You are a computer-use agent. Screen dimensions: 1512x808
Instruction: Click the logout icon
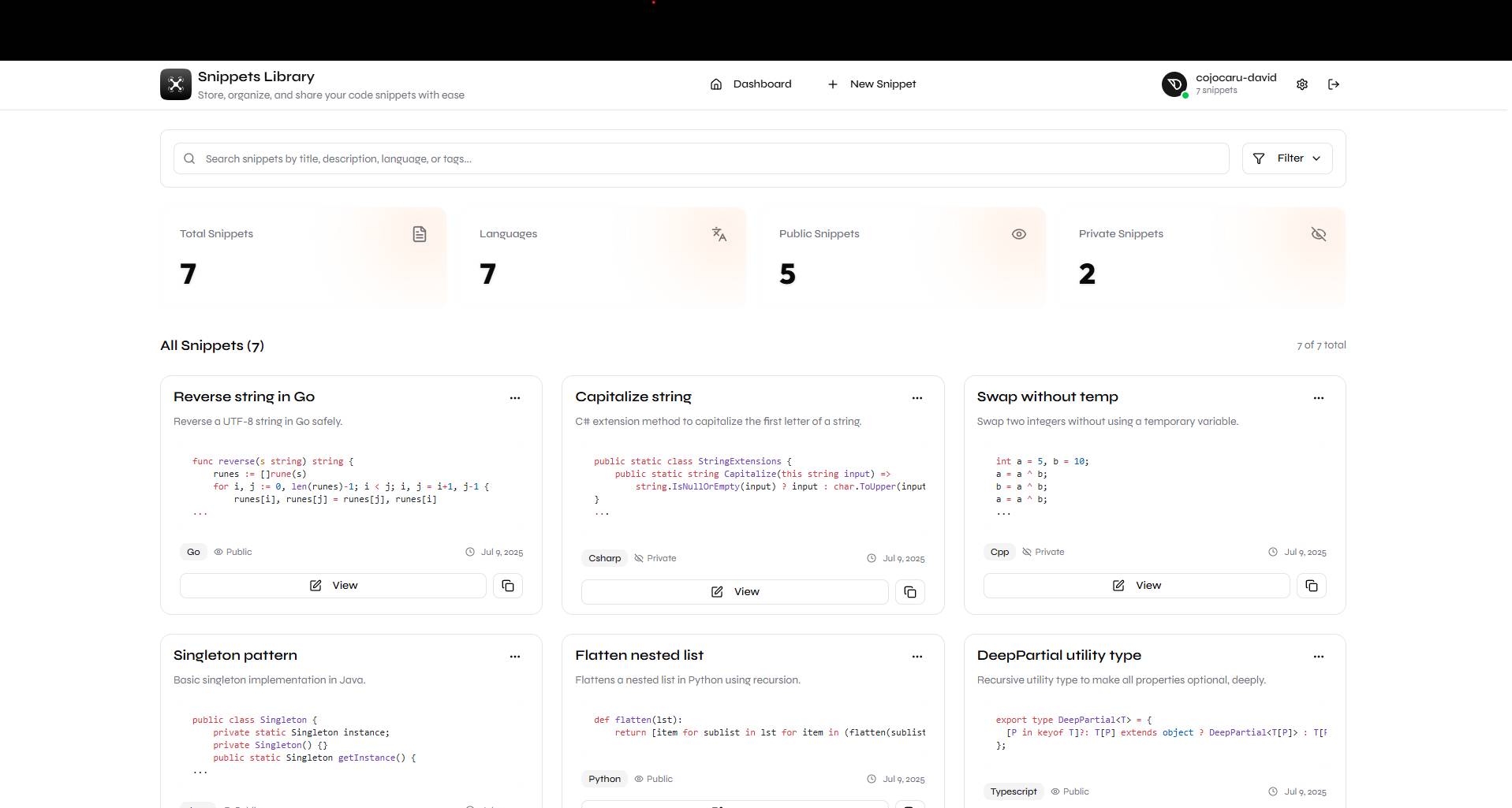click(x=1333, y=84)
